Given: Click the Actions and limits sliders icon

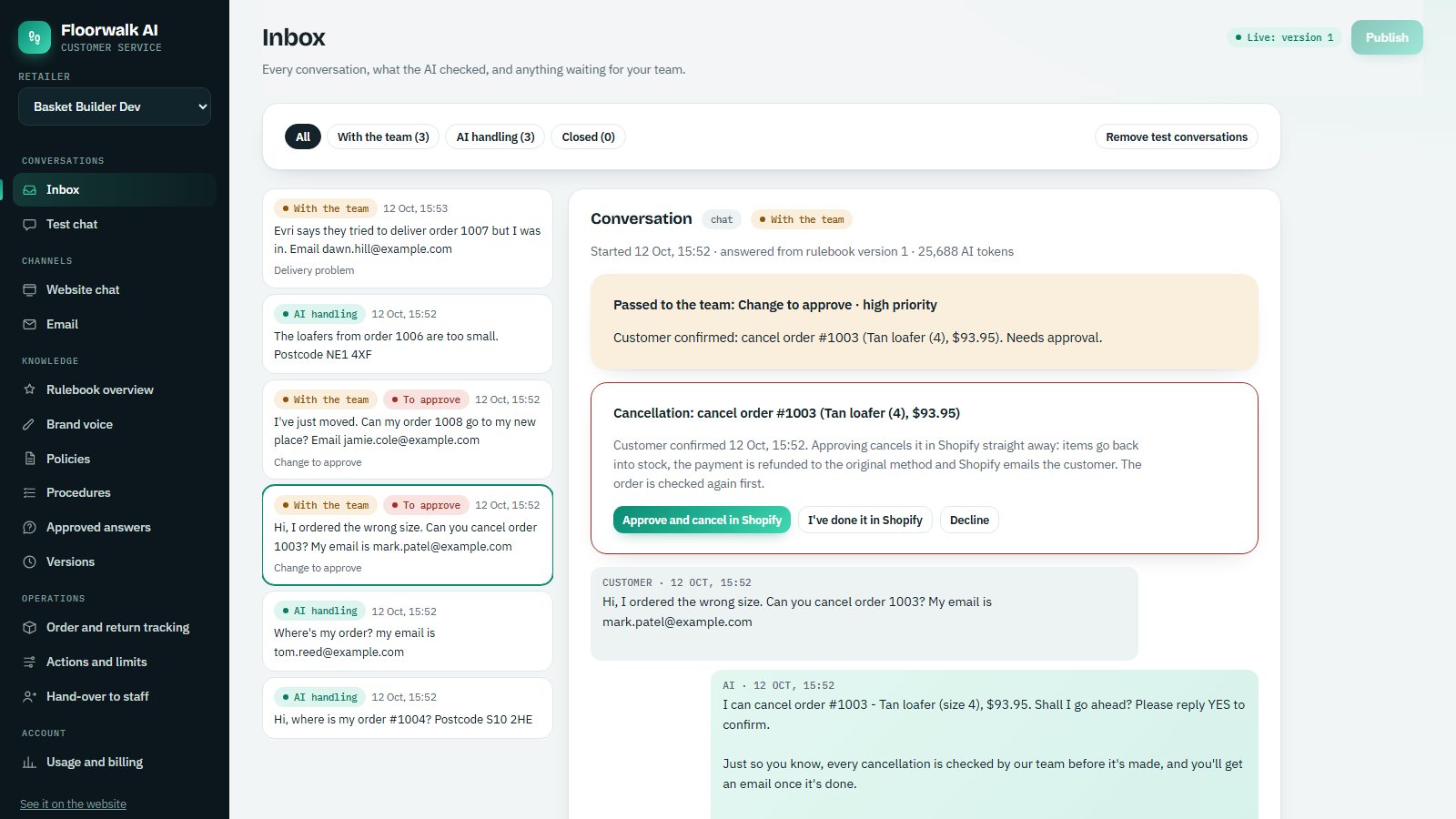Looking at the screenshot, I should [x=29, y=662].
